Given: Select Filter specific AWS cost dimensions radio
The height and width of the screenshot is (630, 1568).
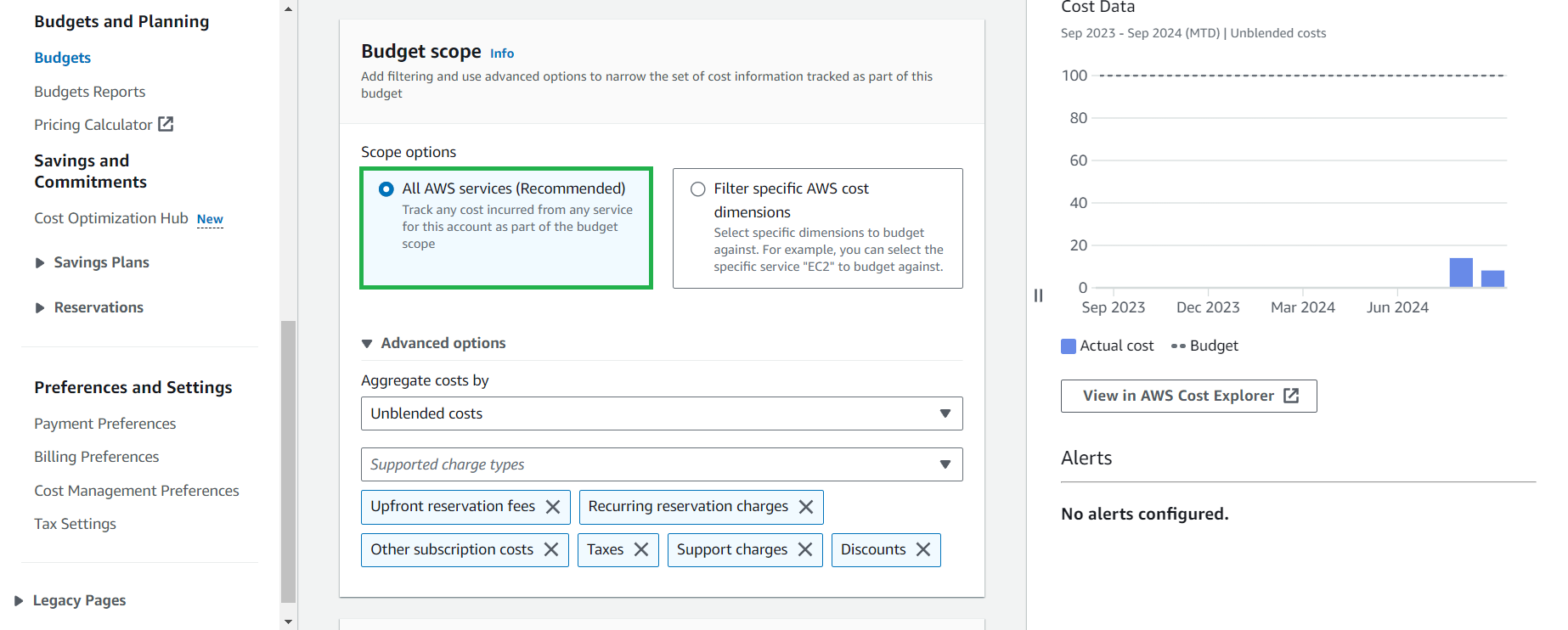Looking at the screenshot, I should tap(698, 188).
